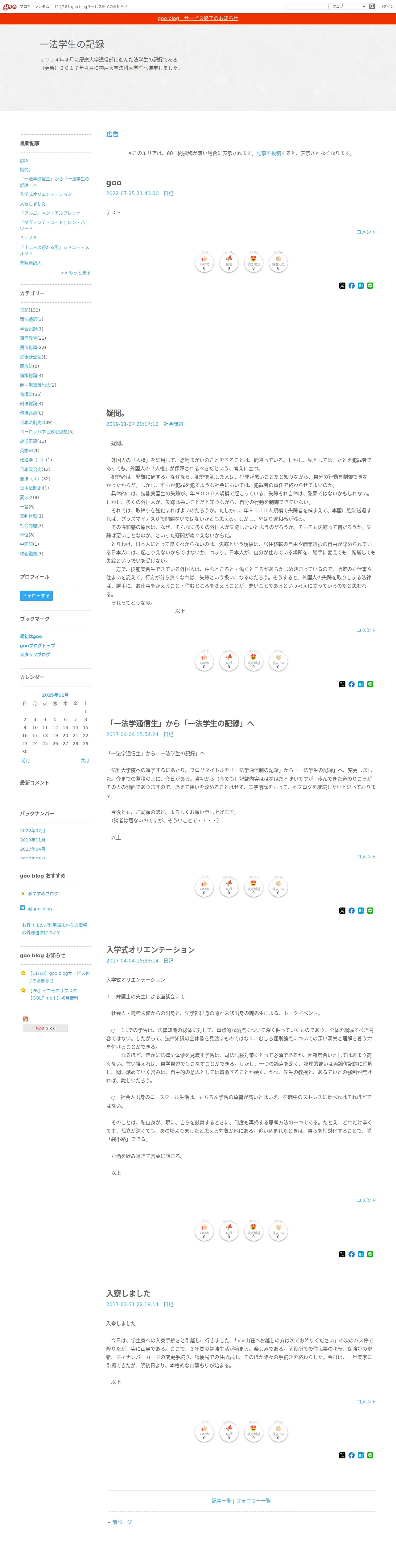Open 警察通訳人 recent article
Viewport: 396px width, 1568px height.
31,263
